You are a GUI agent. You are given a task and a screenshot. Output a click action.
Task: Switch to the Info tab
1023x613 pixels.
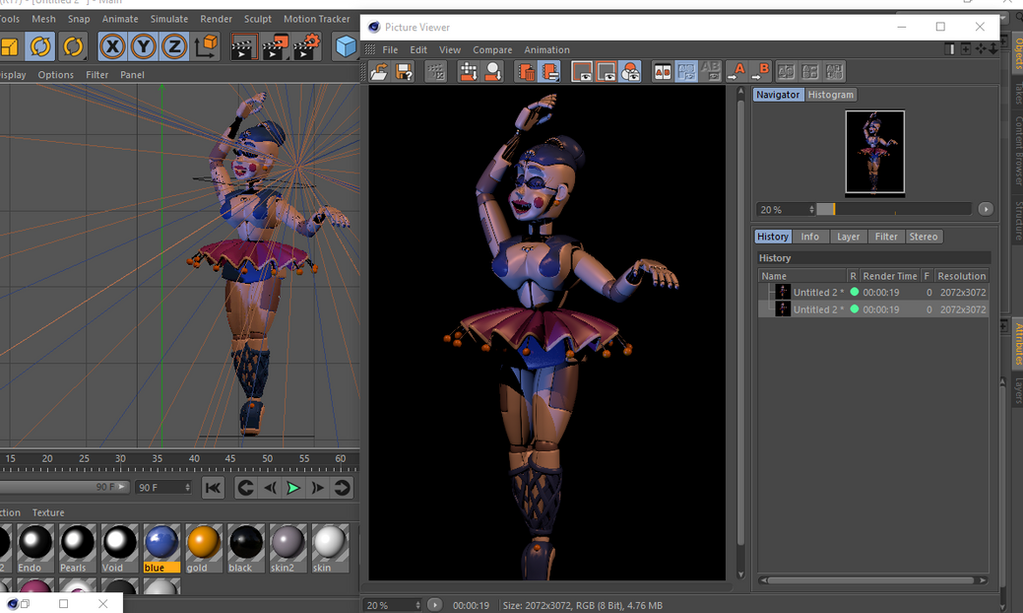tap(810, 237)
